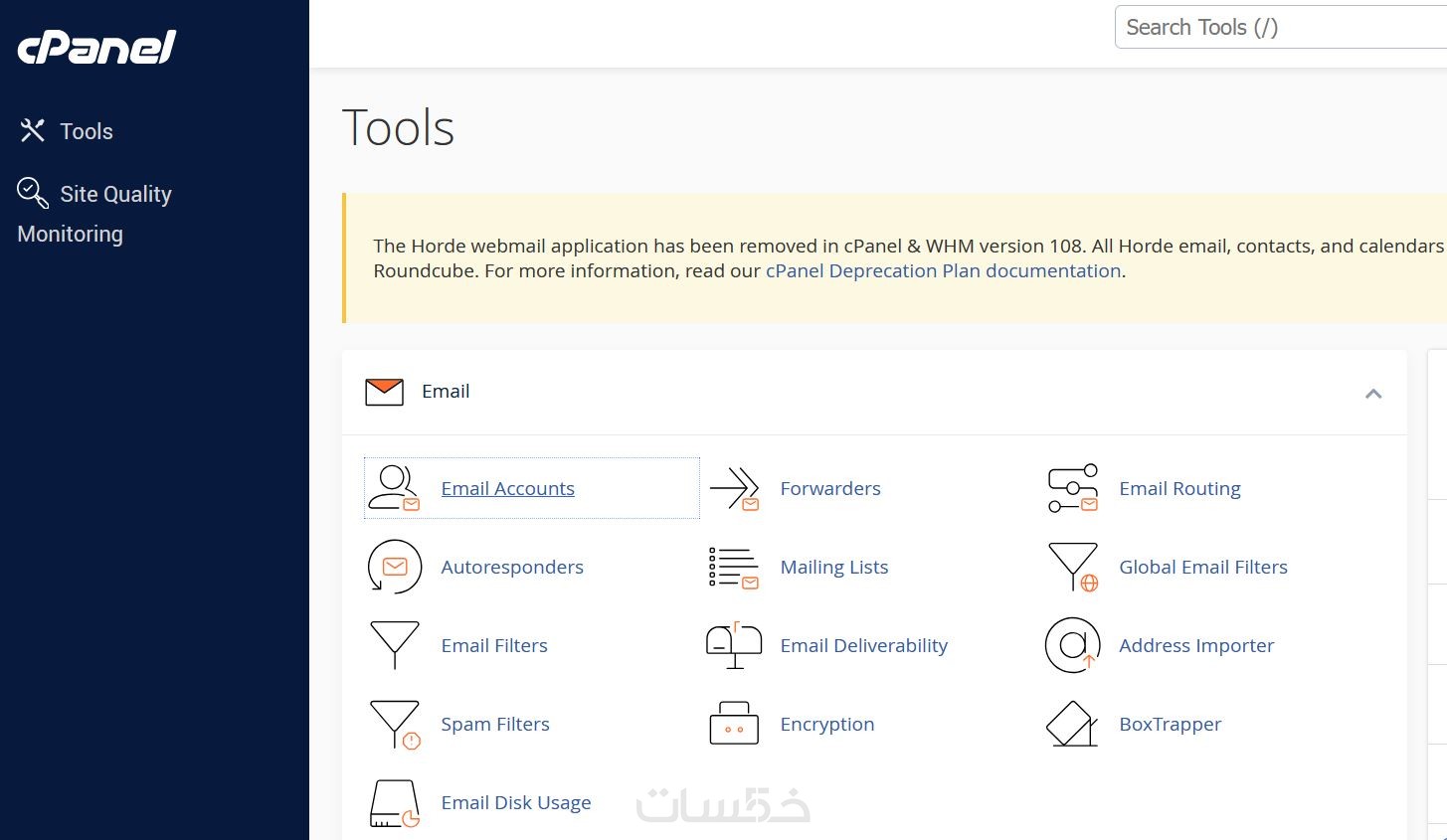Click the Encryption icon
Screen dimensions: 1447x840
[734, 724]
